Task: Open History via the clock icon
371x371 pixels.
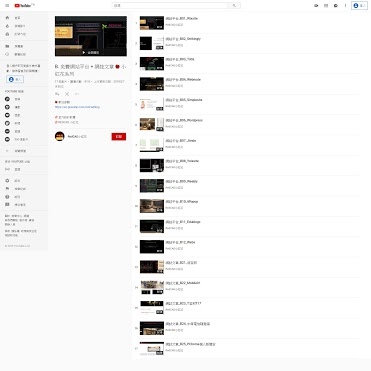Action: pyautogui.click(x=7, y=54)
